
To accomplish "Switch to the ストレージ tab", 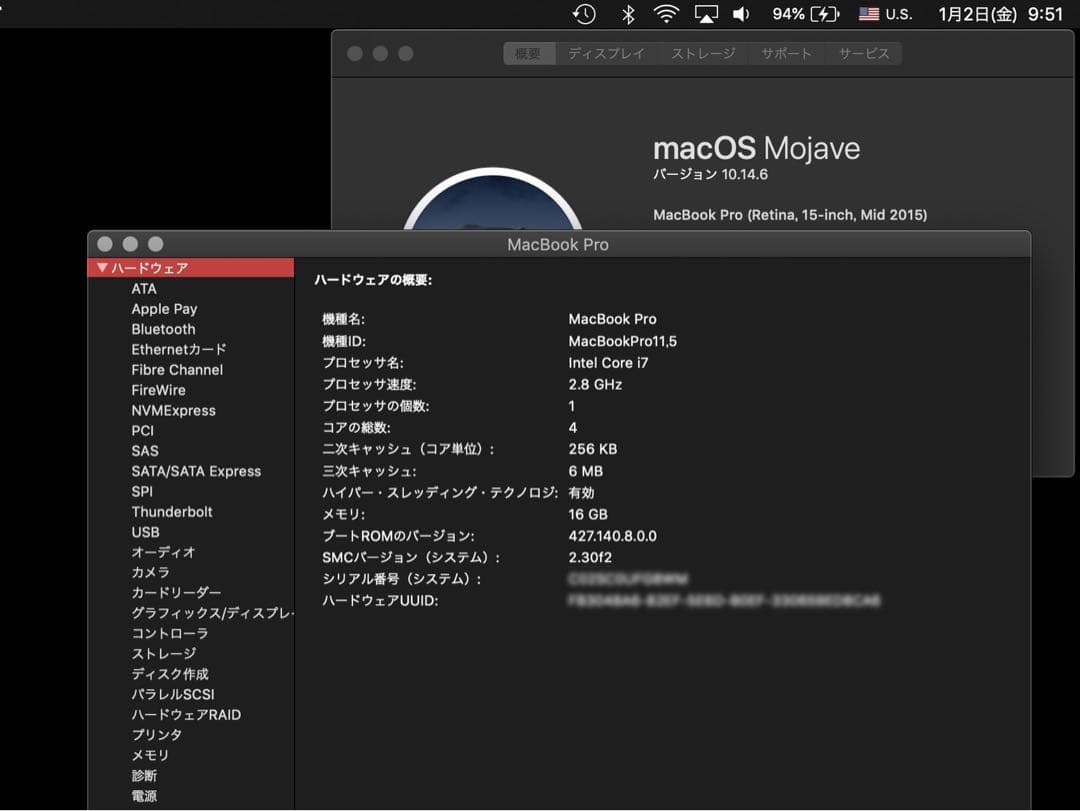I will click(x=702, y=54).
